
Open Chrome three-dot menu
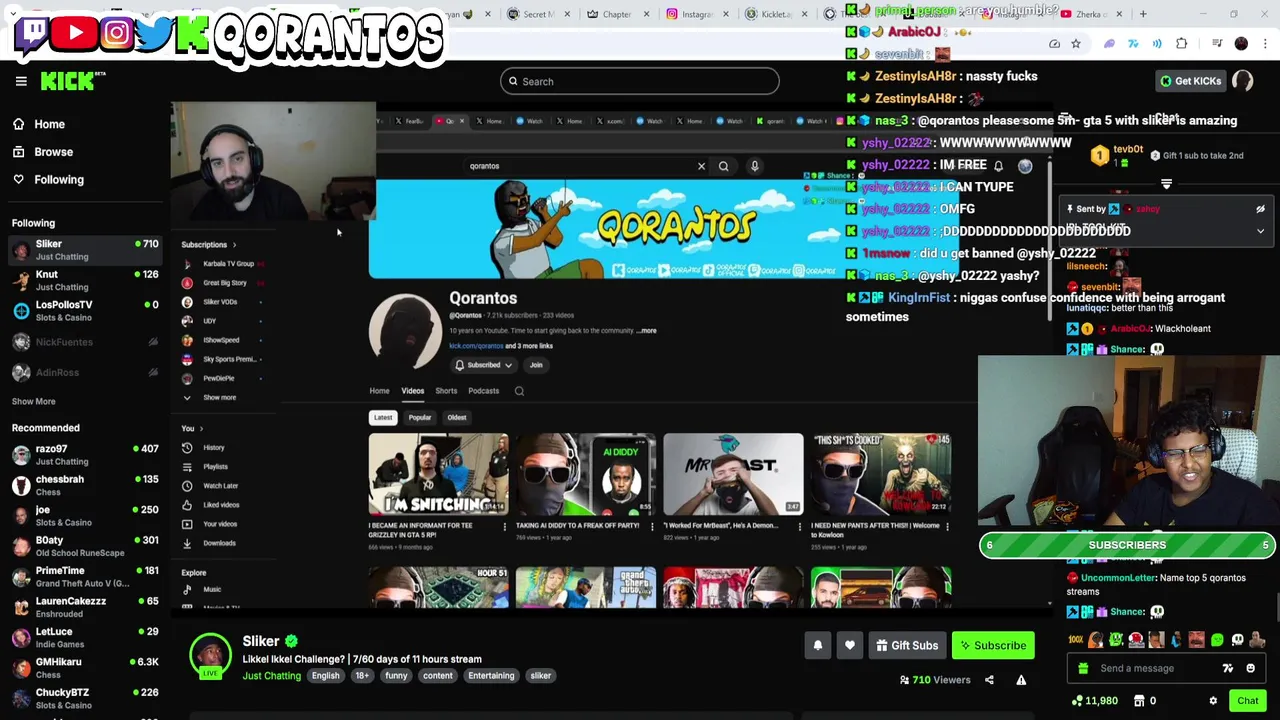pyautogui.click(x=1265, y=44)
